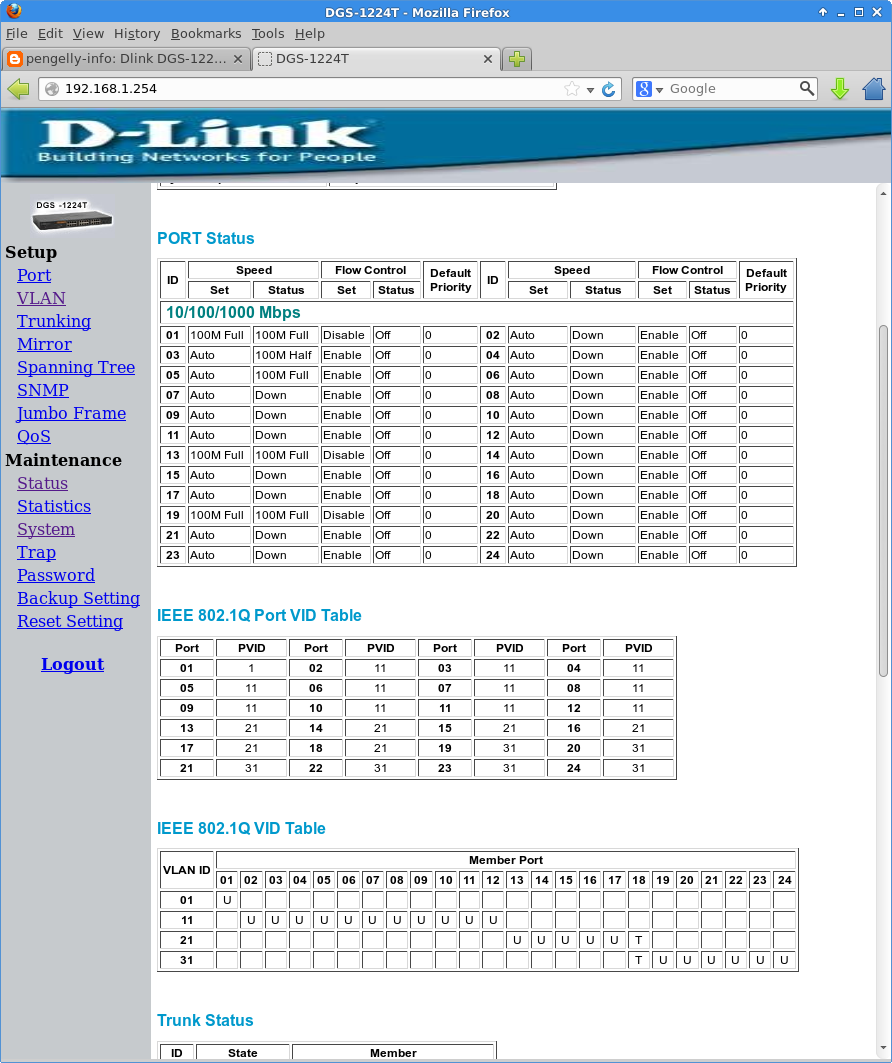The height and width of the screenshot is (1063, 892).
Task: Click the page vertical scrollbar thumb
Action: point(883,500)
